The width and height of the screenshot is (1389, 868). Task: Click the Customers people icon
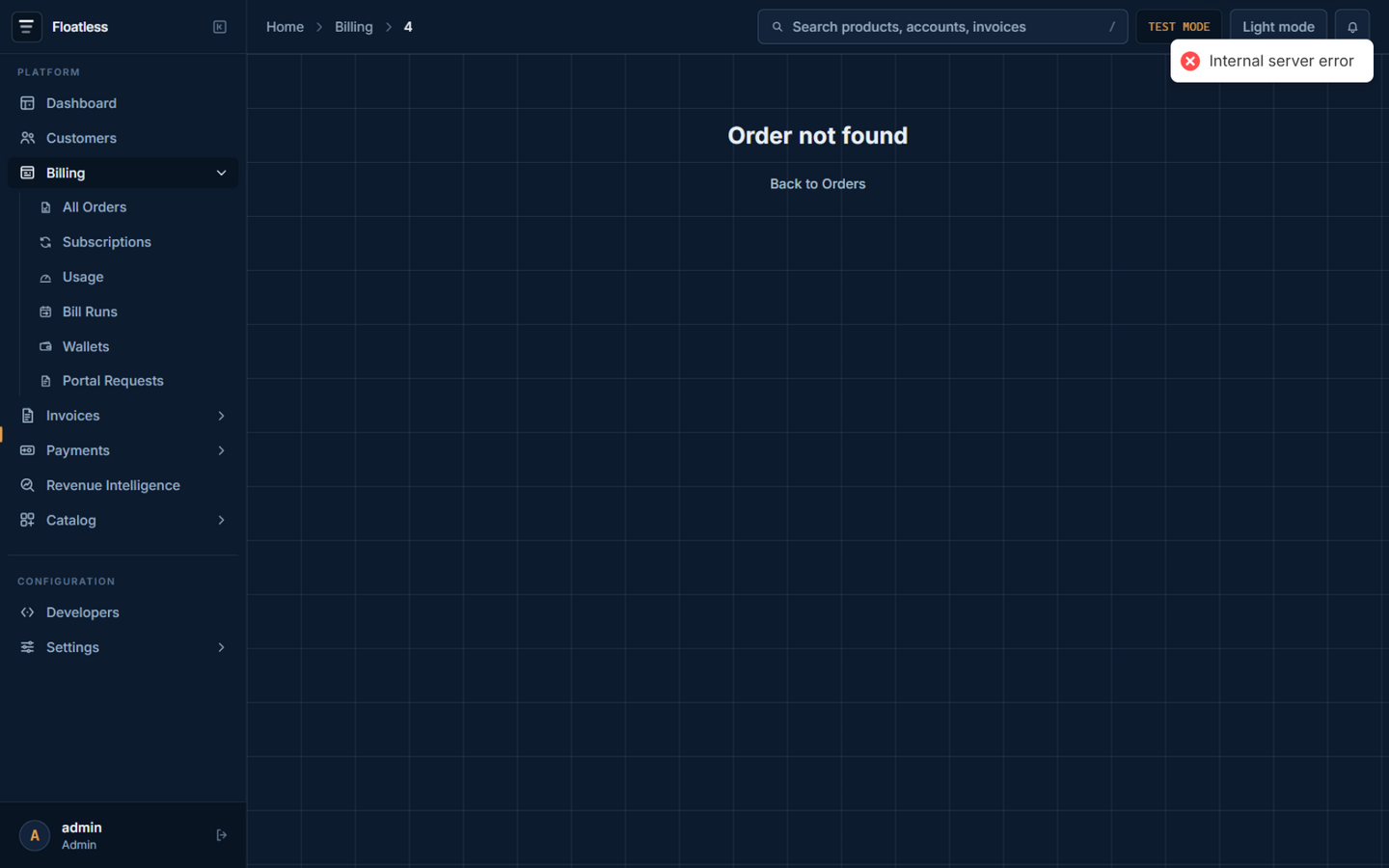pyautogui.click(x=27, y=138)
